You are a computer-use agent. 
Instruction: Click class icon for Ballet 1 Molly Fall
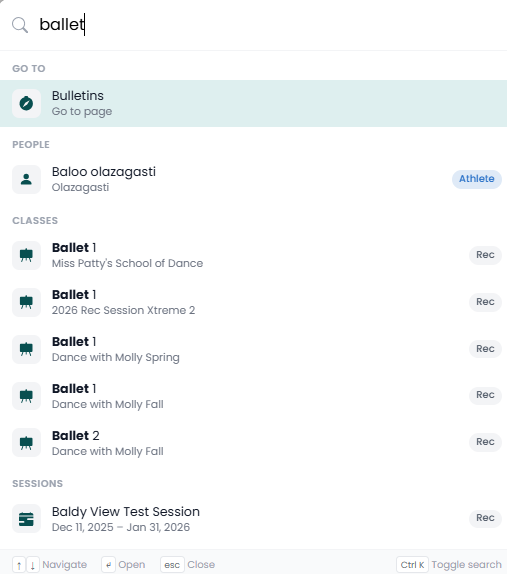point(26,396)
